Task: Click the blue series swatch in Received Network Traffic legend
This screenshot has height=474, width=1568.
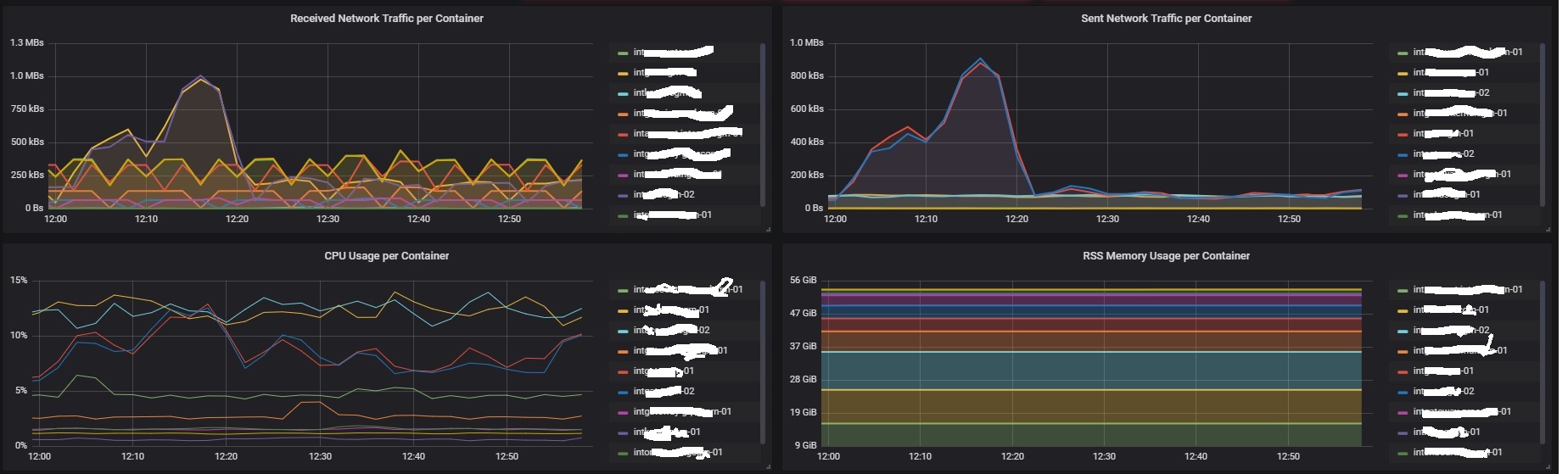Action: (x=623, y=154)
